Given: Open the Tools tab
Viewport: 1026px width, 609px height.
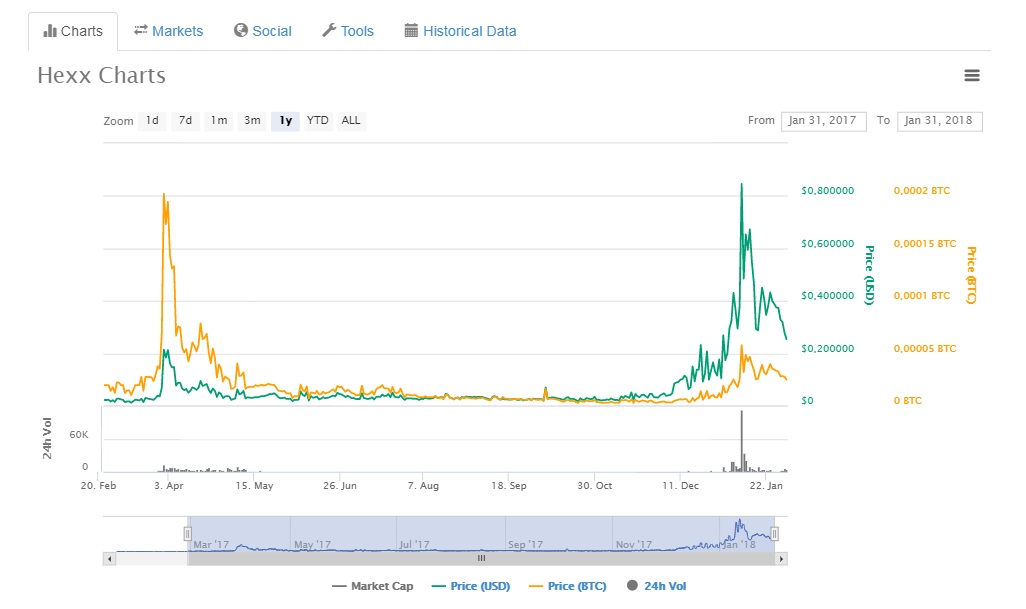Looking at the screenshot, I should pos(348,31).
